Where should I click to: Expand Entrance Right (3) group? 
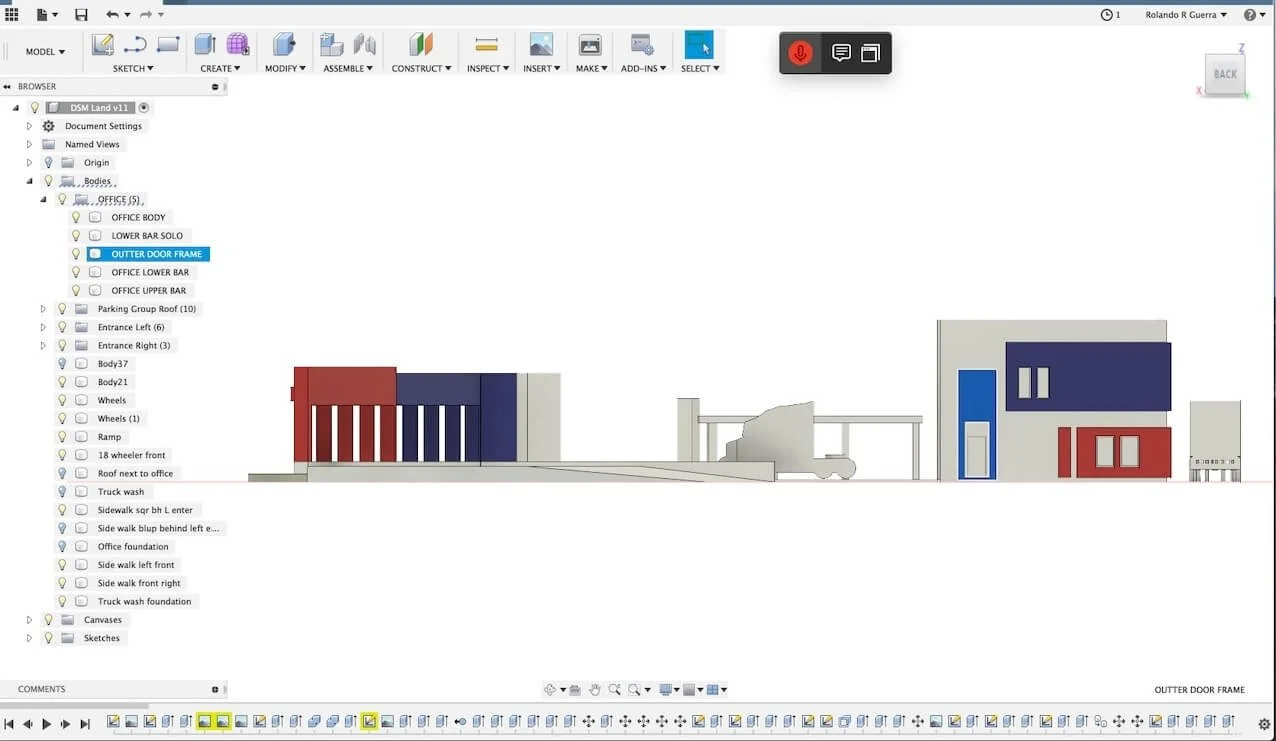[43, 345]
